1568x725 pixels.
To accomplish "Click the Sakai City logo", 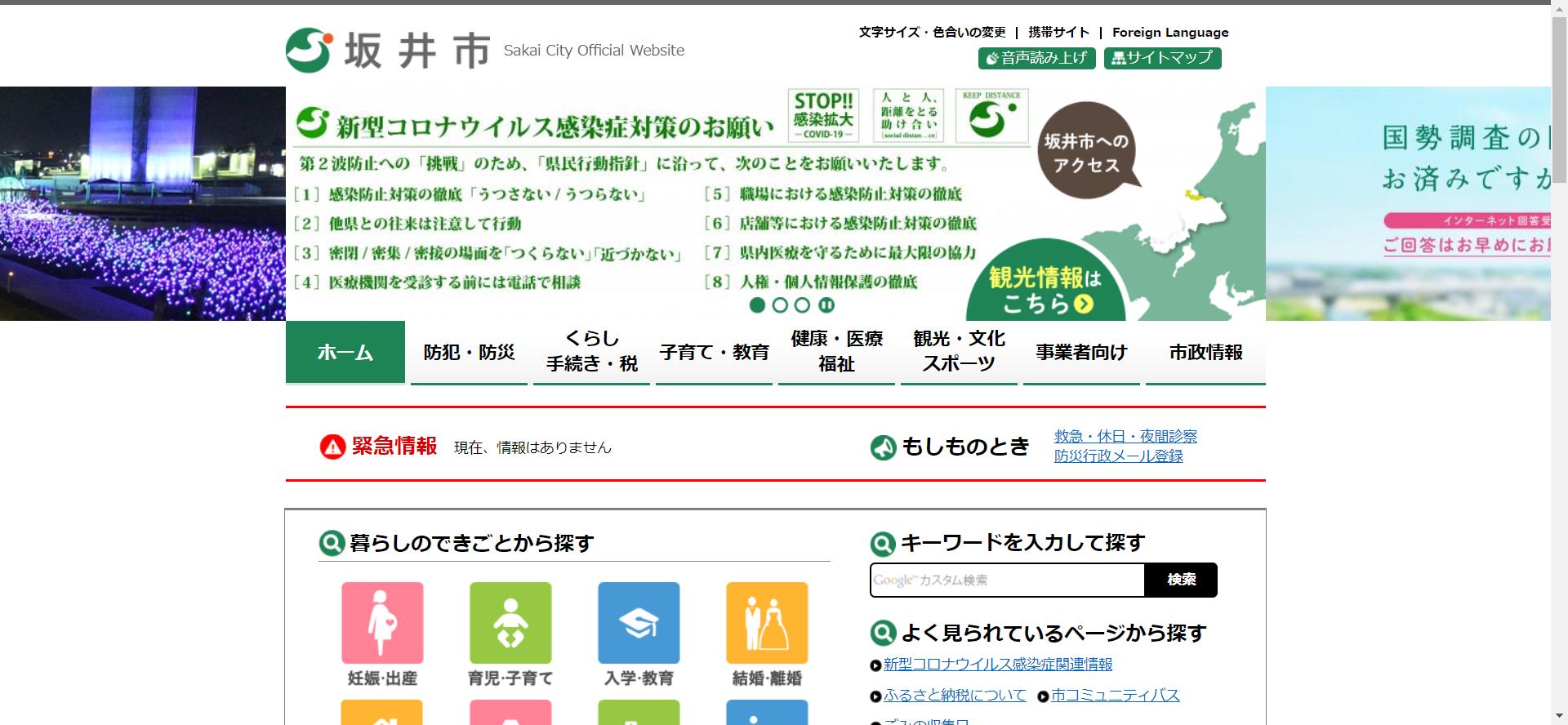I will pos(388,51).
